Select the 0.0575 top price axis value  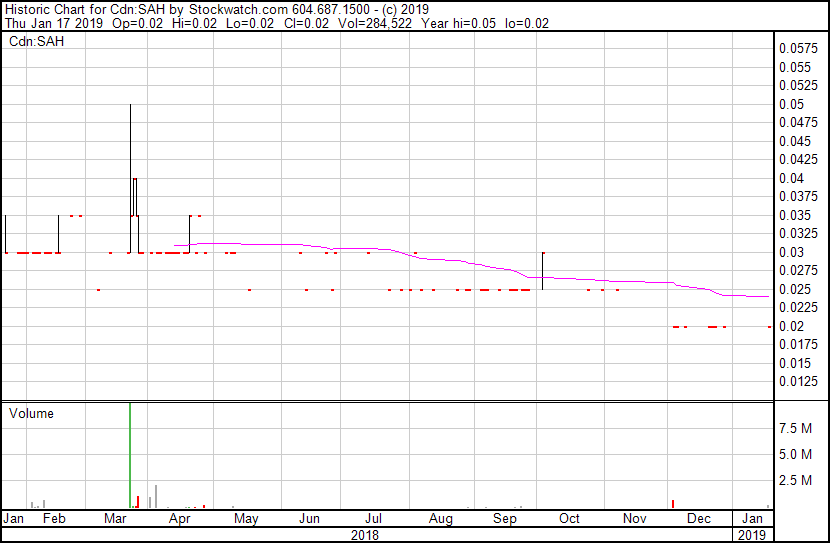(798, 48)
